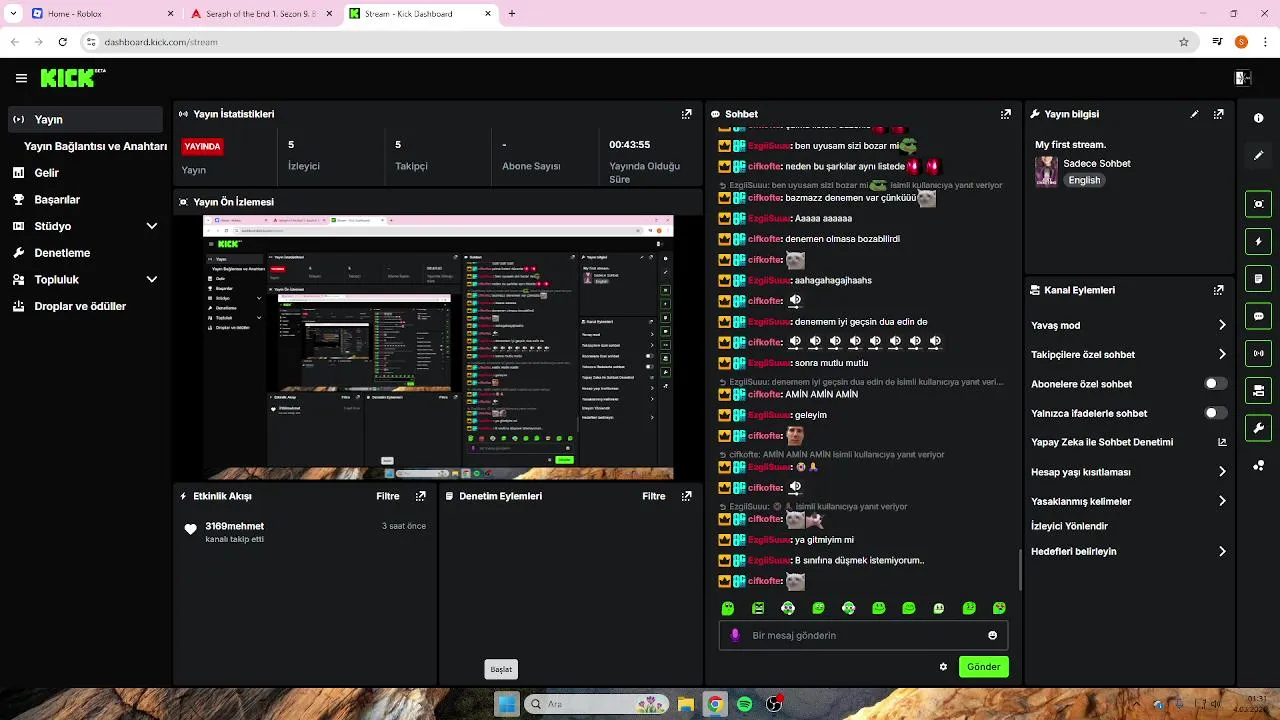Open Spotify from the taskbar

click(744, 704)
